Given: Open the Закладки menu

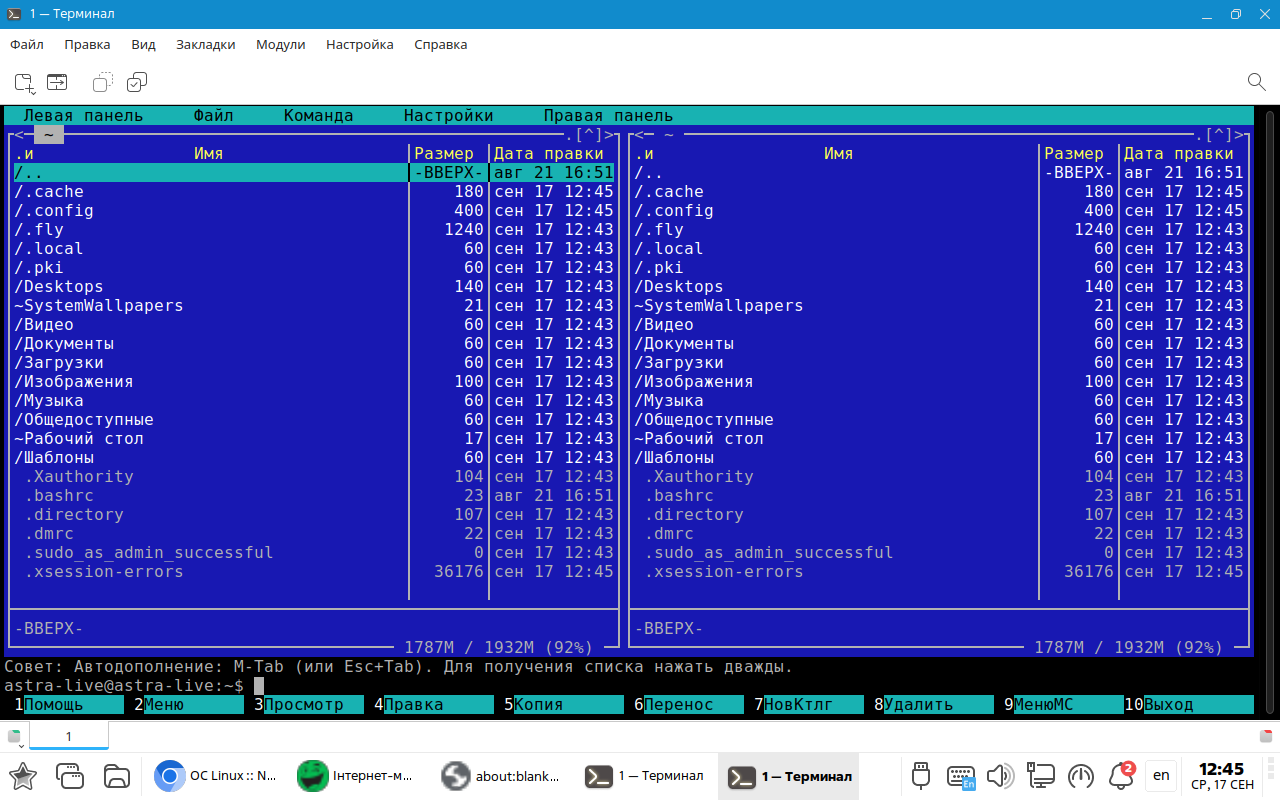Looking at the screenshot, I should (205, 45).
